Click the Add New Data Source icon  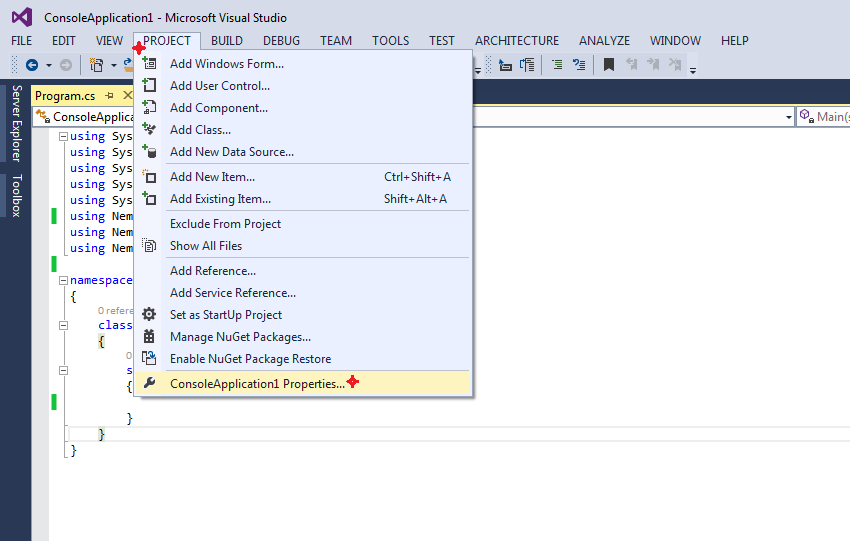(149, 151)
